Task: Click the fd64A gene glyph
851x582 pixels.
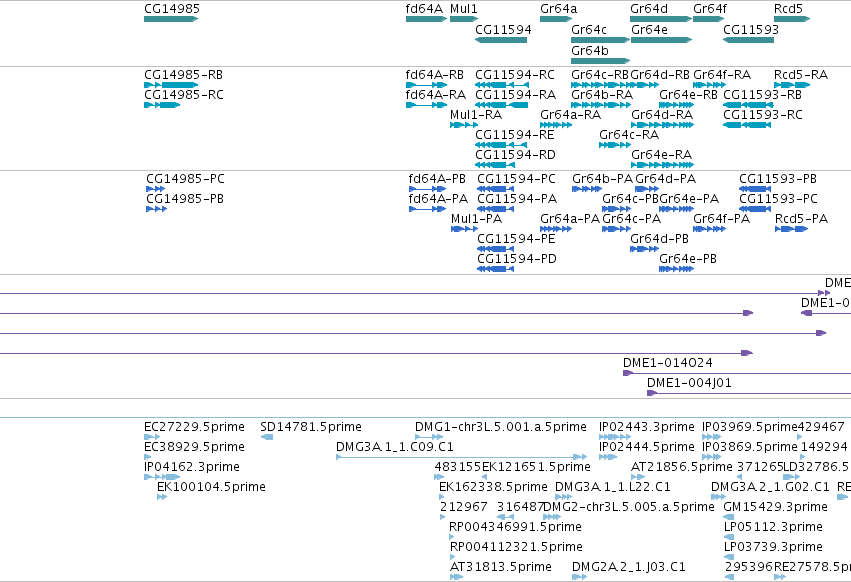Action: tap(426, 19)
